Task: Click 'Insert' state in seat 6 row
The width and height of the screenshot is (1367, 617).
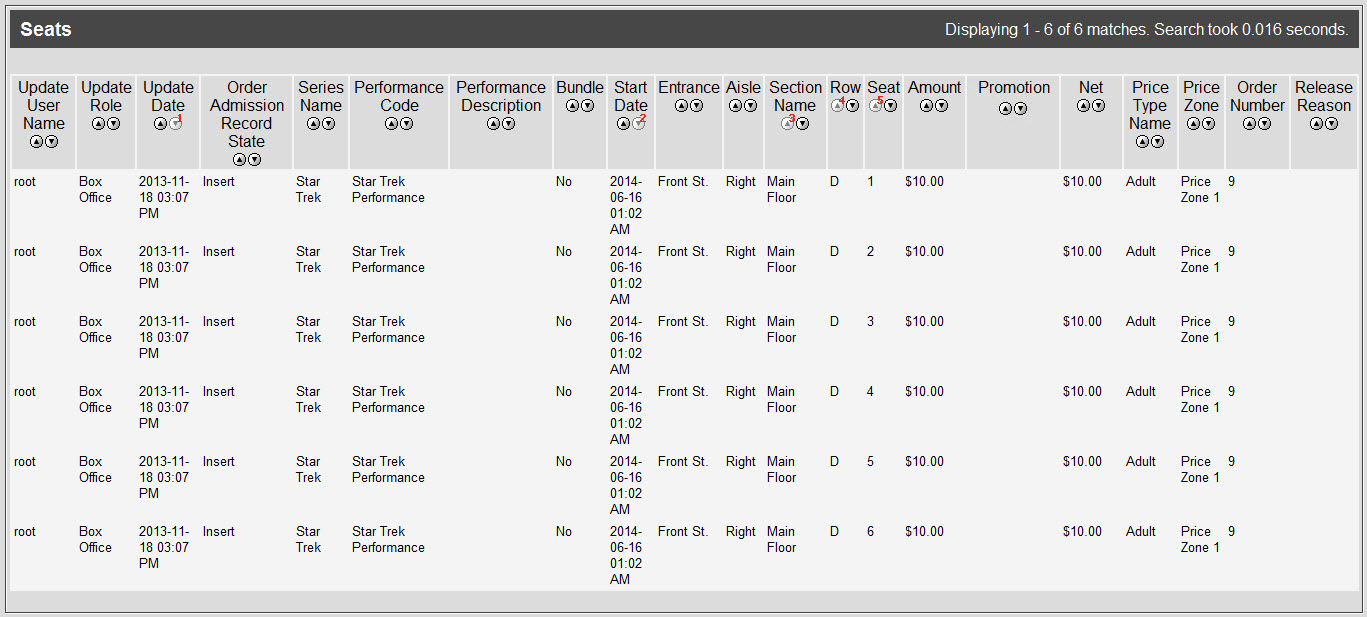Action: click(x=219, y=532)
